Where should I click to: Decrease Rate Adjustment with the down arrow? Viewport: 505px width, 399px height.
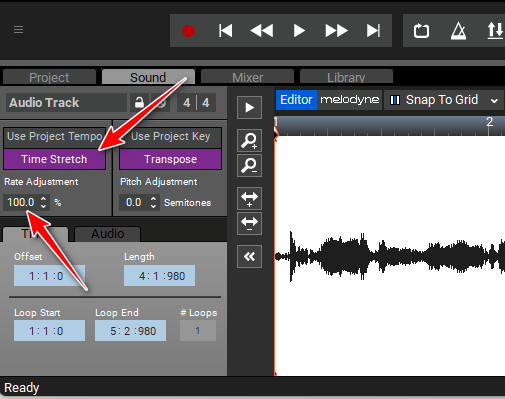pos(43,206)
